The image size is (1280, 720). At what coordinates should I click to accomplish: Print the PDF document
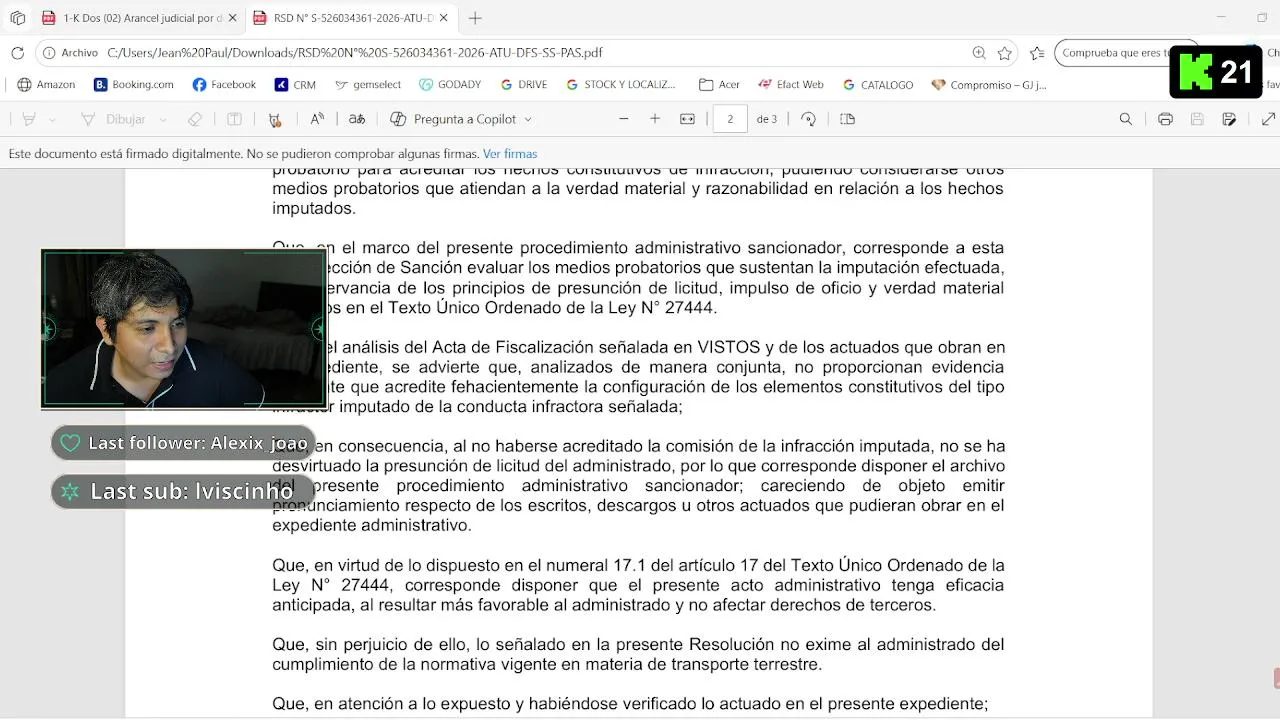click(x=1165, y=119)
